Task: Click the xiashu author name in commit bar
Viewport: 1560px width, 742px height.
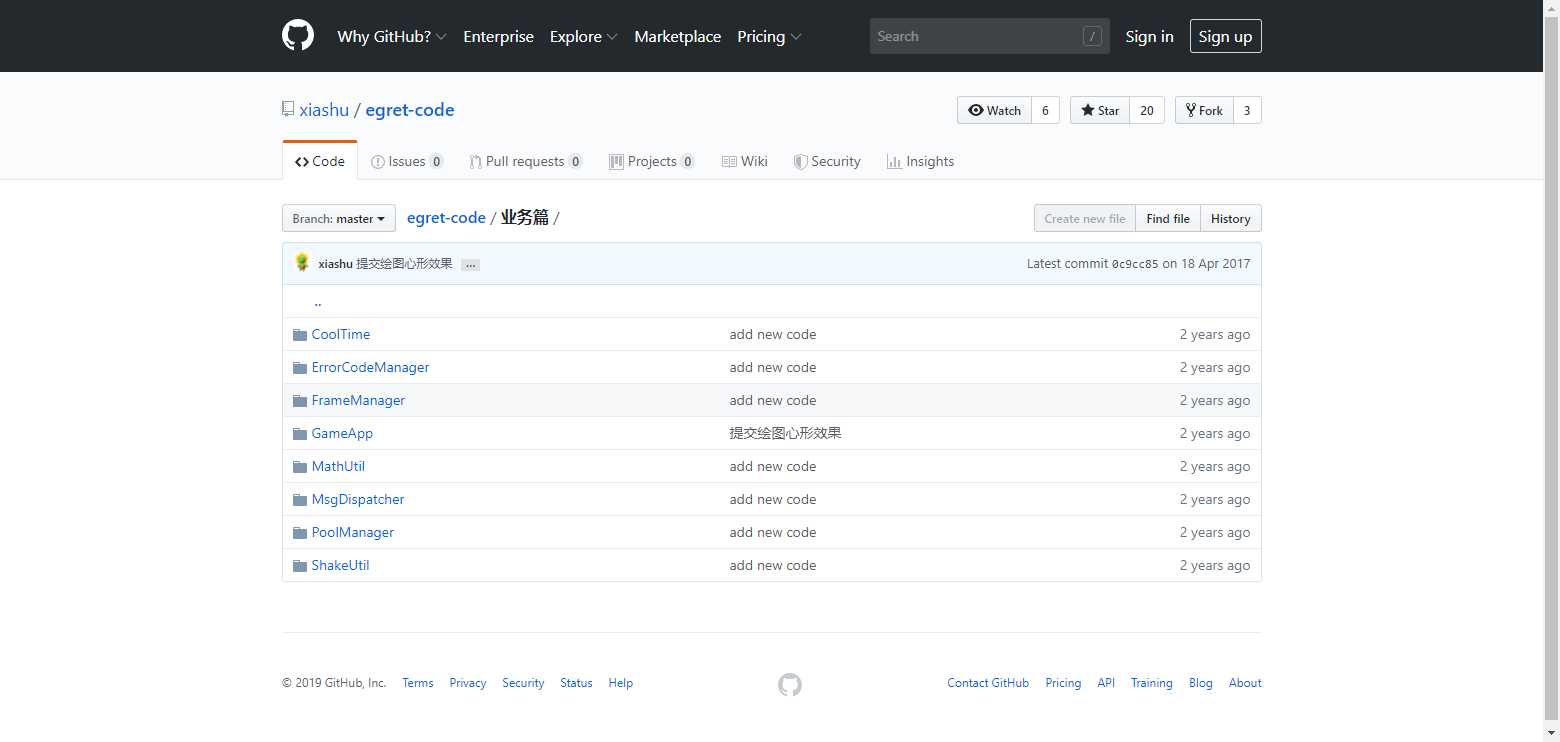Action: point(335,264)
